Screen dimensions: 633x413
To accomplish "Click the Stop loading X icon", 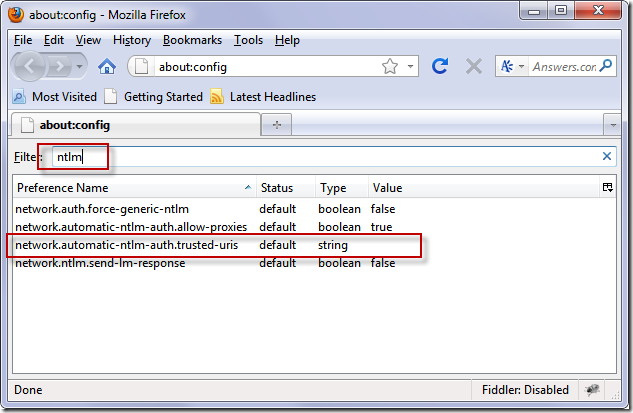I will (473, 67).
